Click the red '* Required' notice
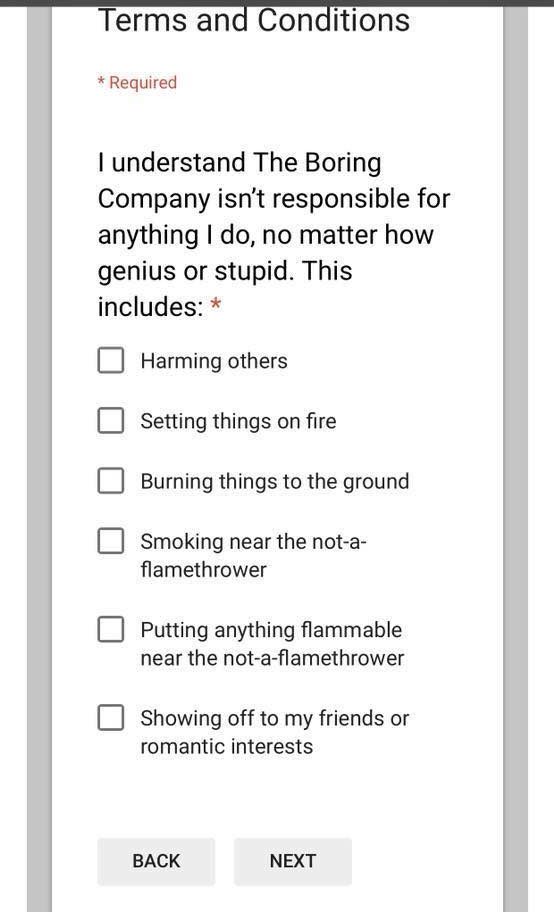The width and height of the screenshot is (554, 912). tap(137, 83)
